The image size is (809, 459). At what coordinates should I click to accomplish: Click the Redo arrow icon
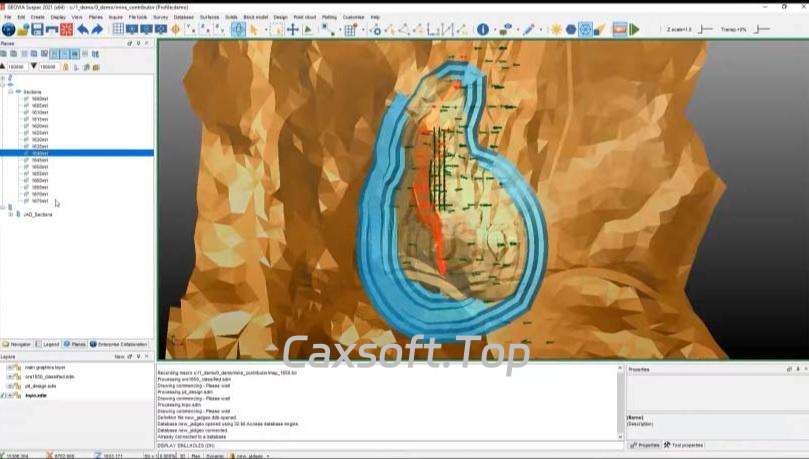click(97, 30)
